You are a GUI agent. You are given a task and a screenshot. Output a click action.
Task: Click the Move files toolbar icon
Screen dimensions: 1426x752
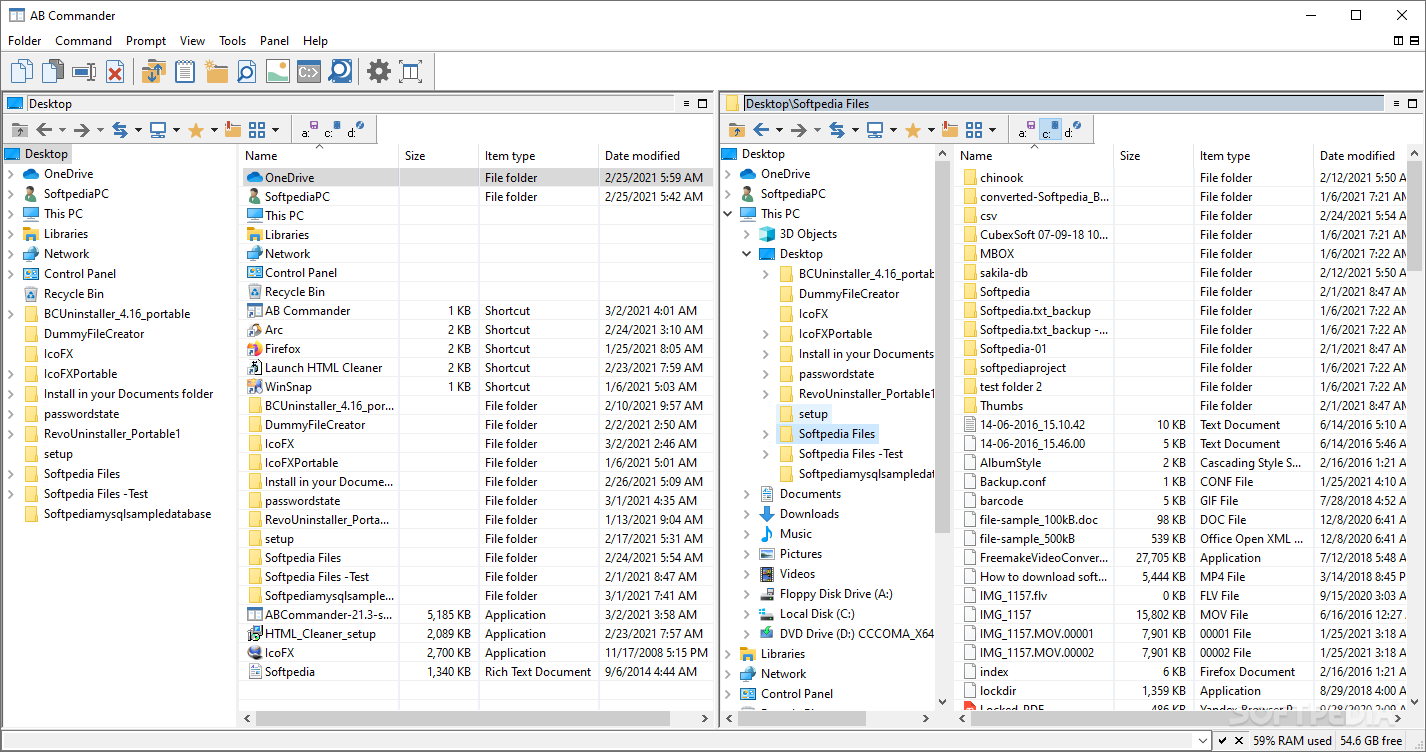tap(53, 71)
